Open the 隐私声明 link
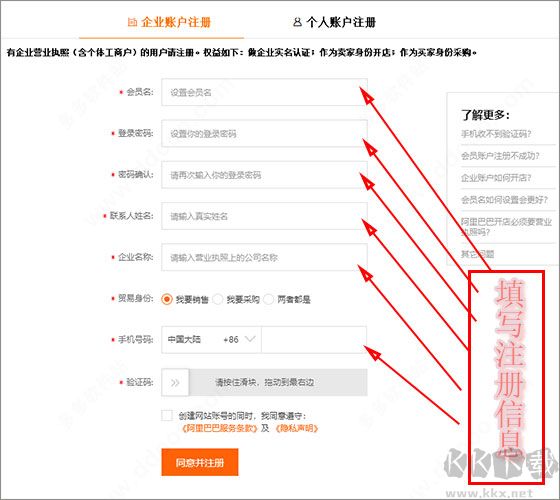 (297, 428)
